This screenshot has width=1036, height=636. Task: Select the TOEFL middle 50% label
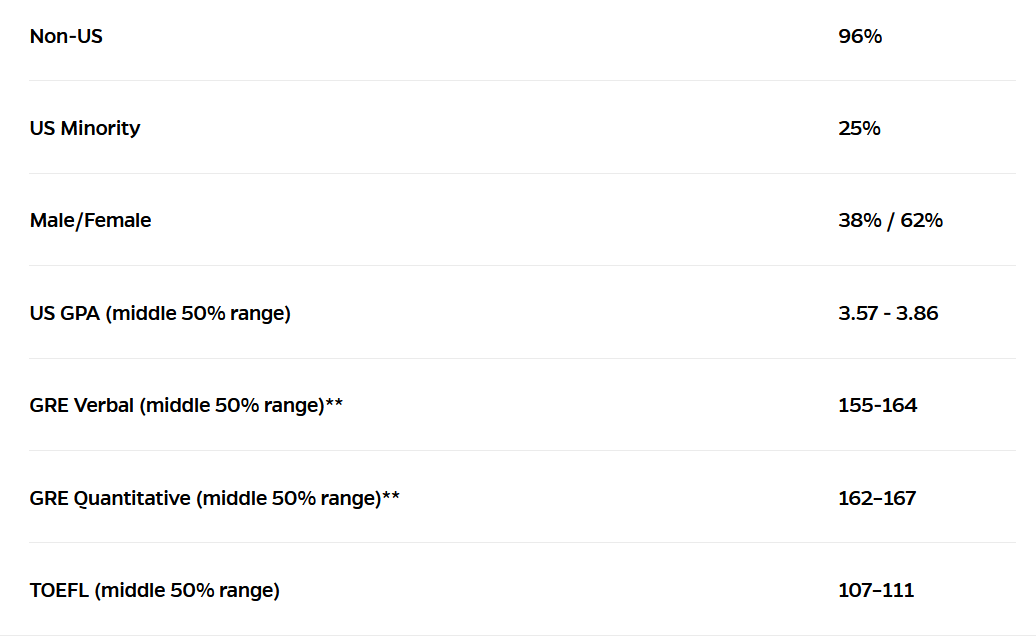pos(155,590)
